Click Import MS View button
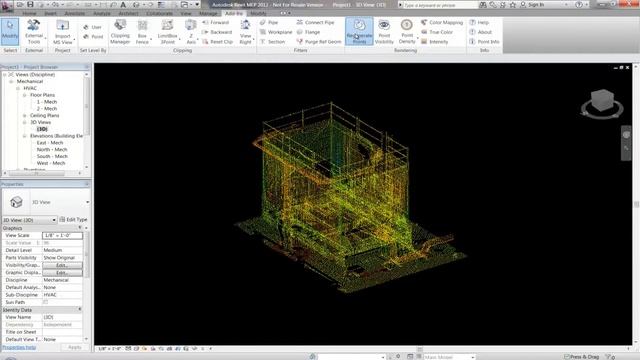The height and width of the screenshot is (360, 640). click(x=62, y=31)
